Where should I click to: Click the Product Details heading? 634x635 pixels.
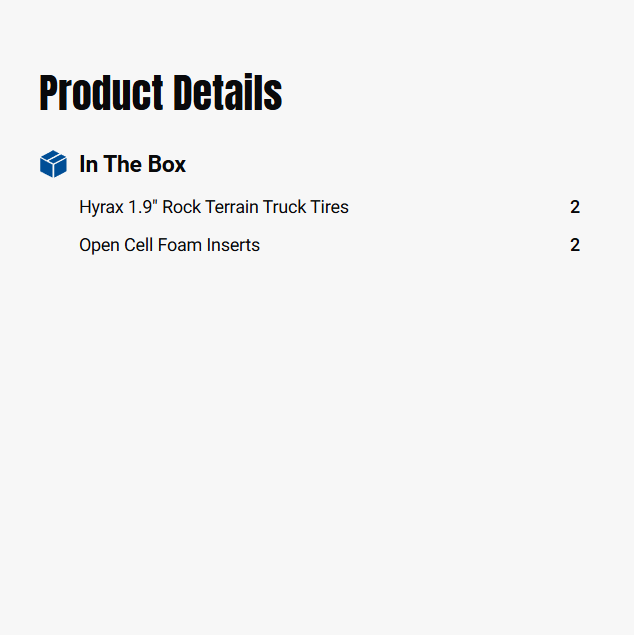[160, 93]
